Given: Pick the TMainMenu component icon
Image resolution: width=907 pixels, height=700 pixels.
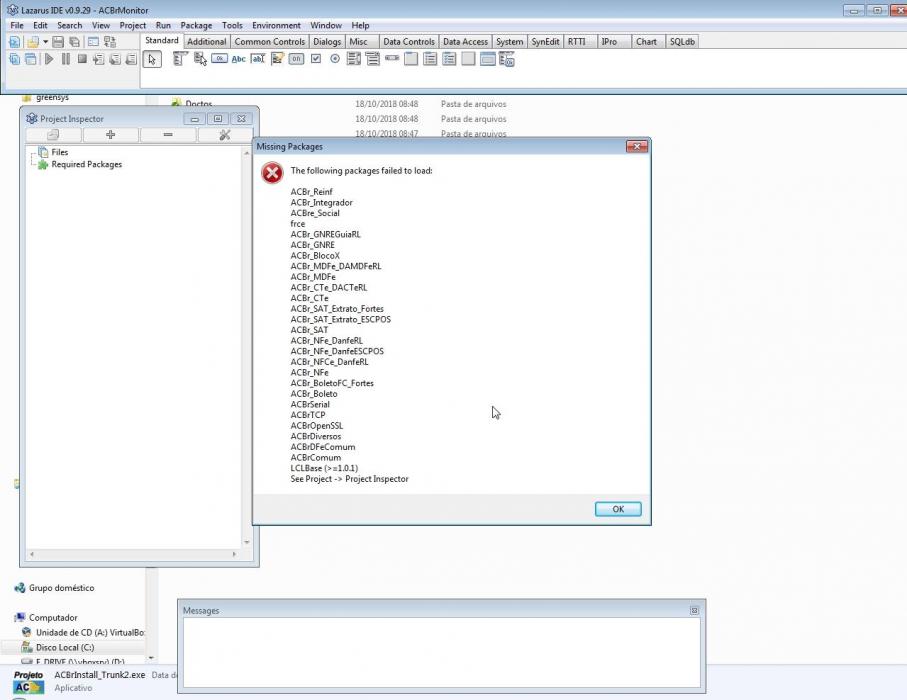Looking at the screenshot, I should coord(180,59).
